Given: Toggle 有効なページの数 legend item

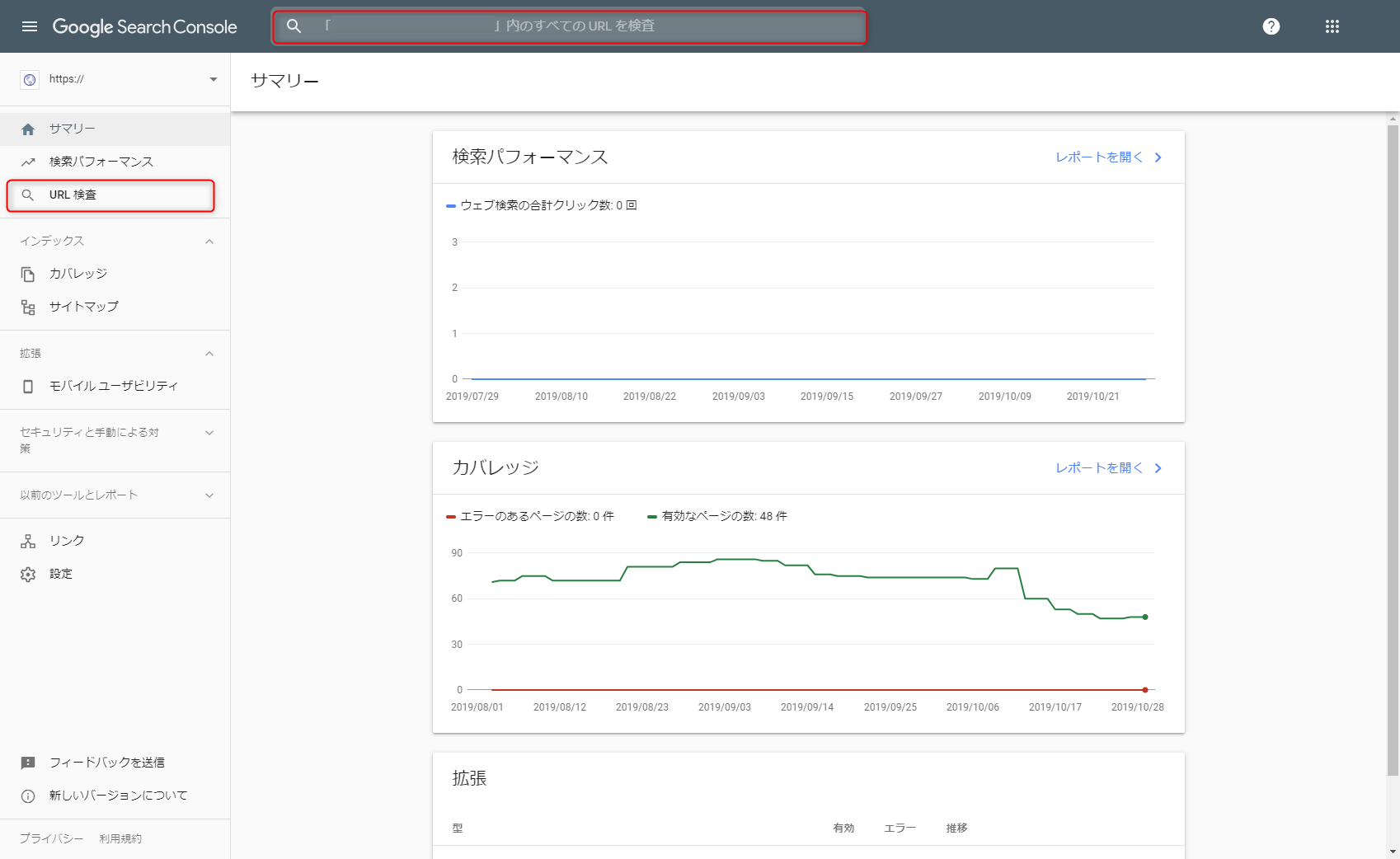Looking at the screenshot, I should (717, 516).
